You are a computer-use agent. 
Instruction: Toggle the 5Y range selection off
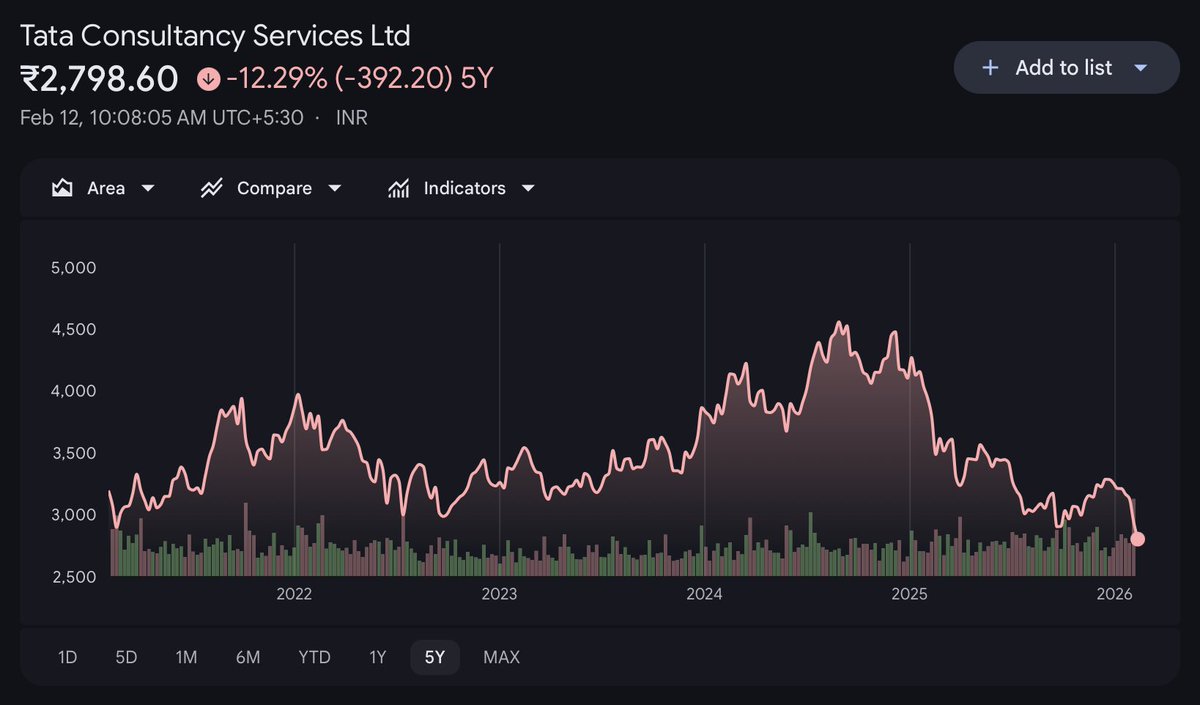[435, 657]
